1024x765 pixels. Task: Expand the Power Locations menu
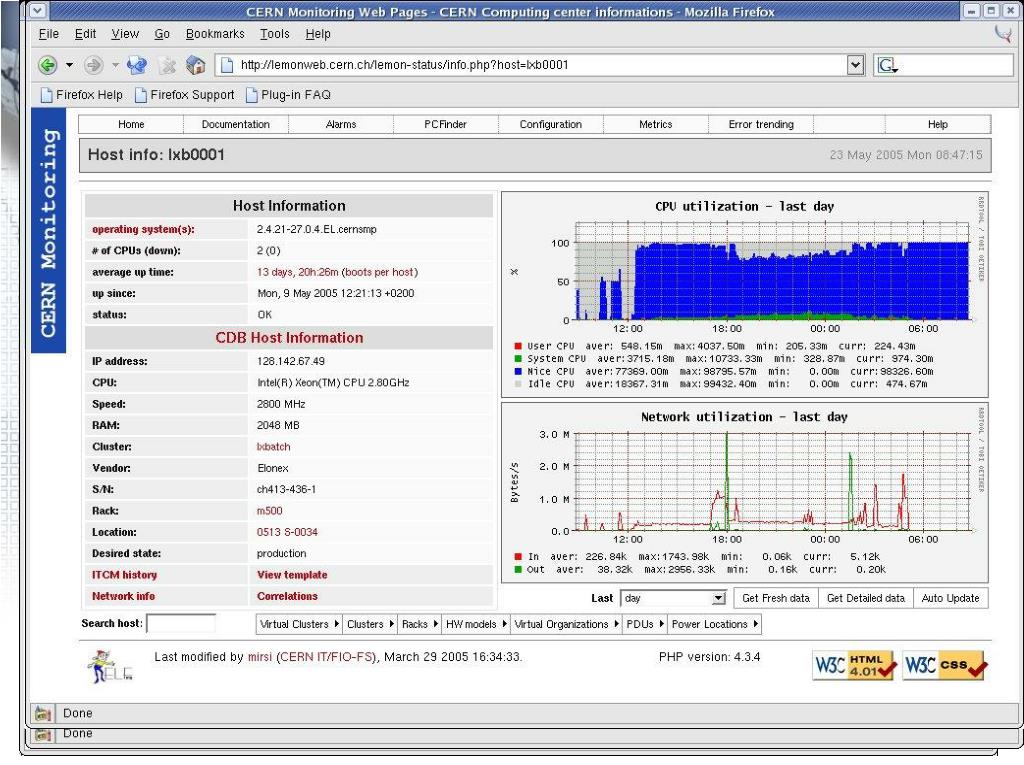714,624
